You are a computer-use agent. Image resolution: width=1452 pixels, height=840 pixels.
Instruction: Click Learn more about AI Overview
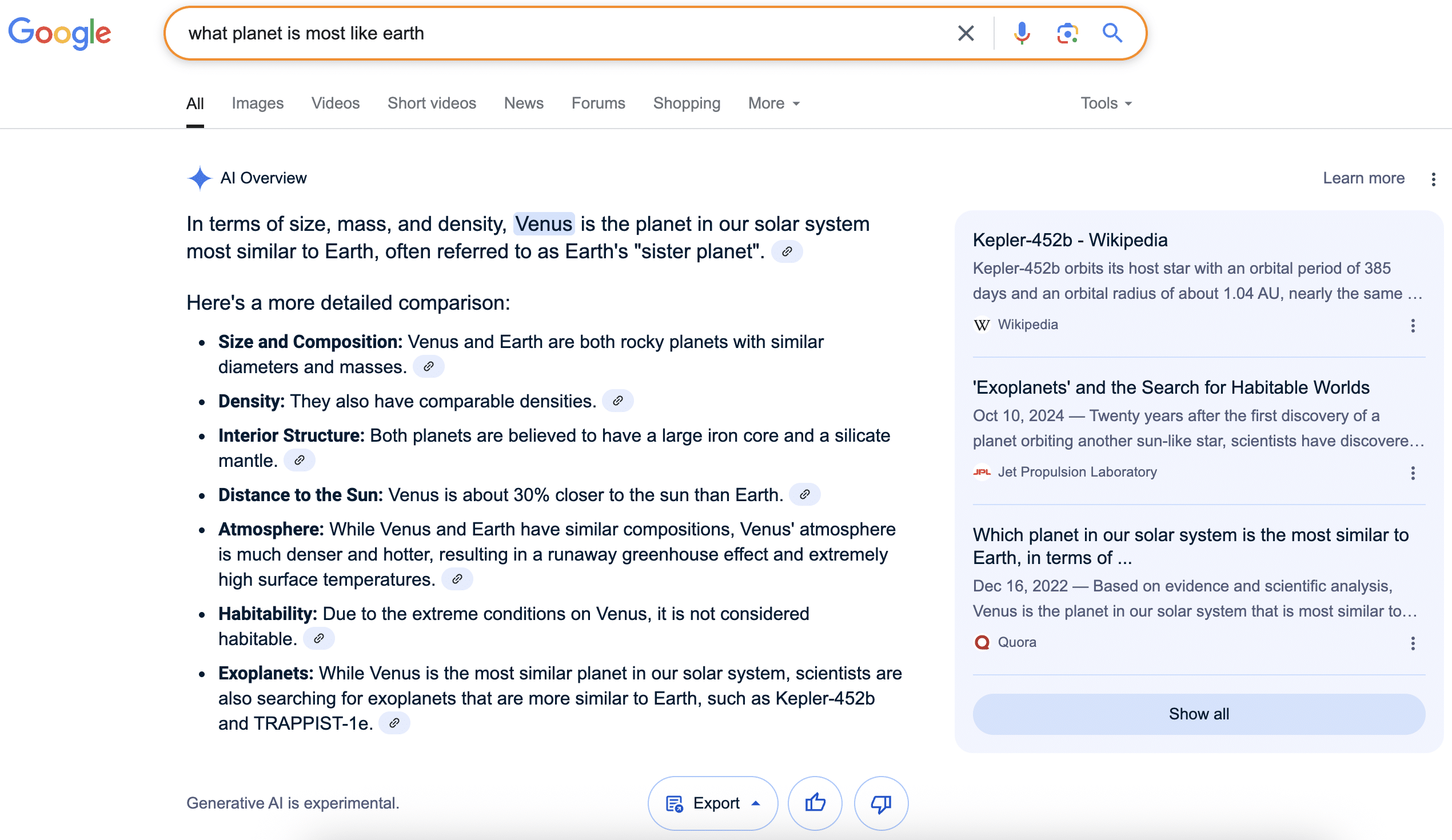(x=1363, y=179)
